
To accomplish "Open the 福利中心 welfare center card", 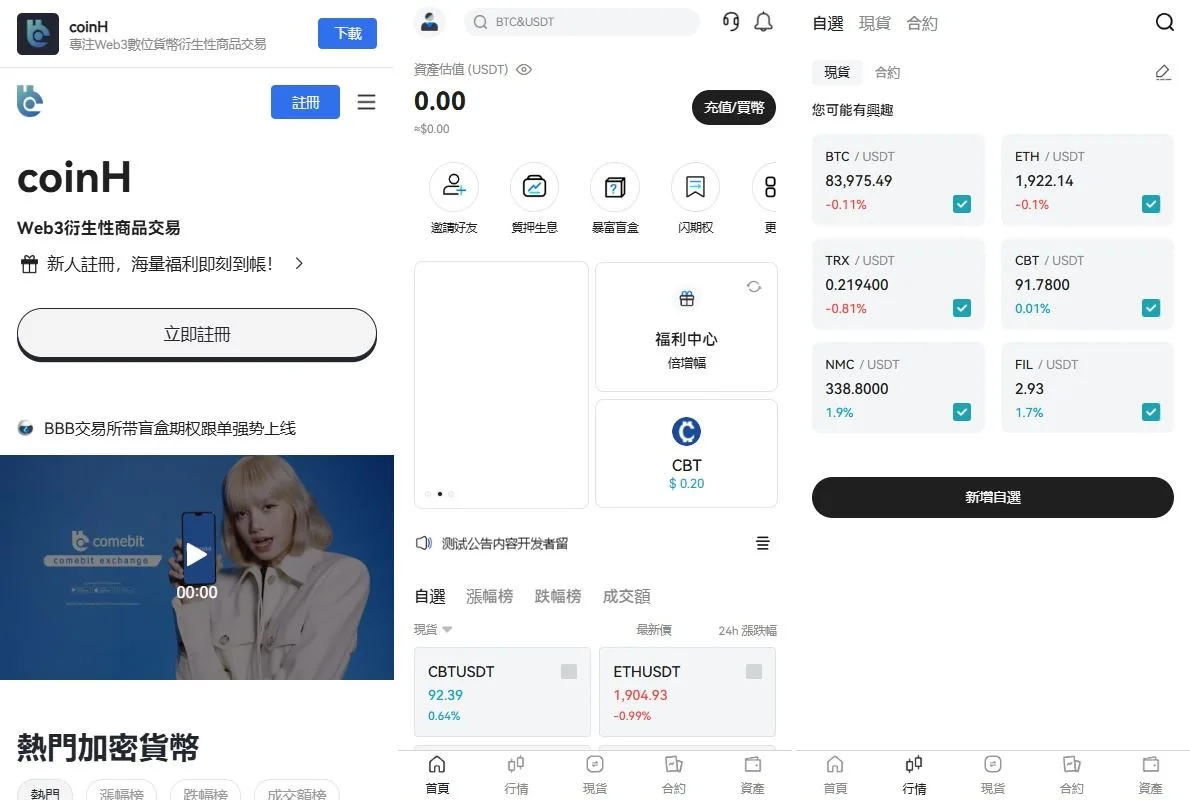I will [686, 325].
